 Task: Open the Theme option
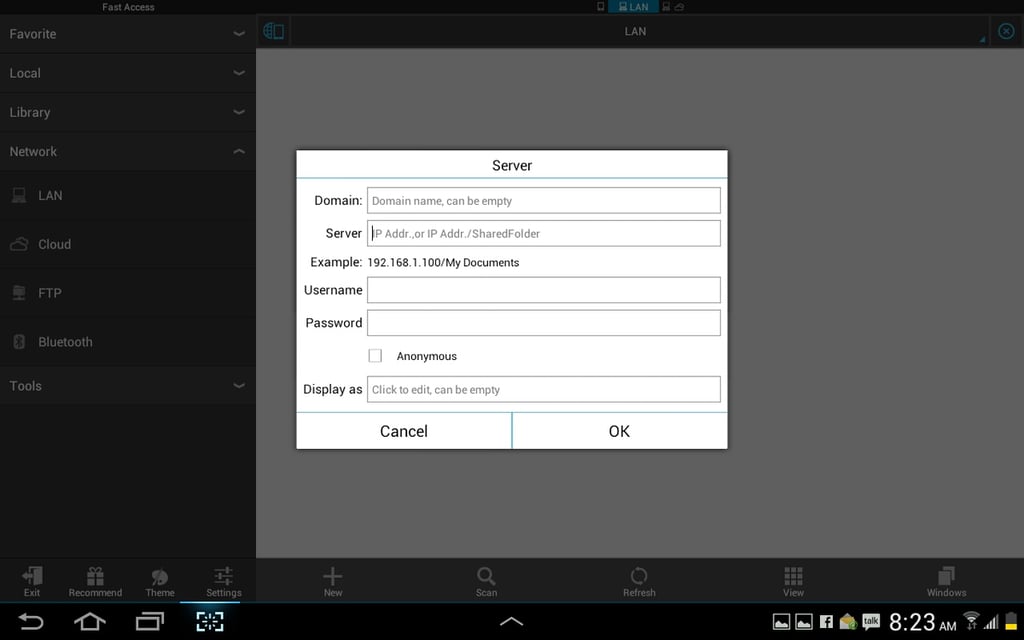[160, 581]
